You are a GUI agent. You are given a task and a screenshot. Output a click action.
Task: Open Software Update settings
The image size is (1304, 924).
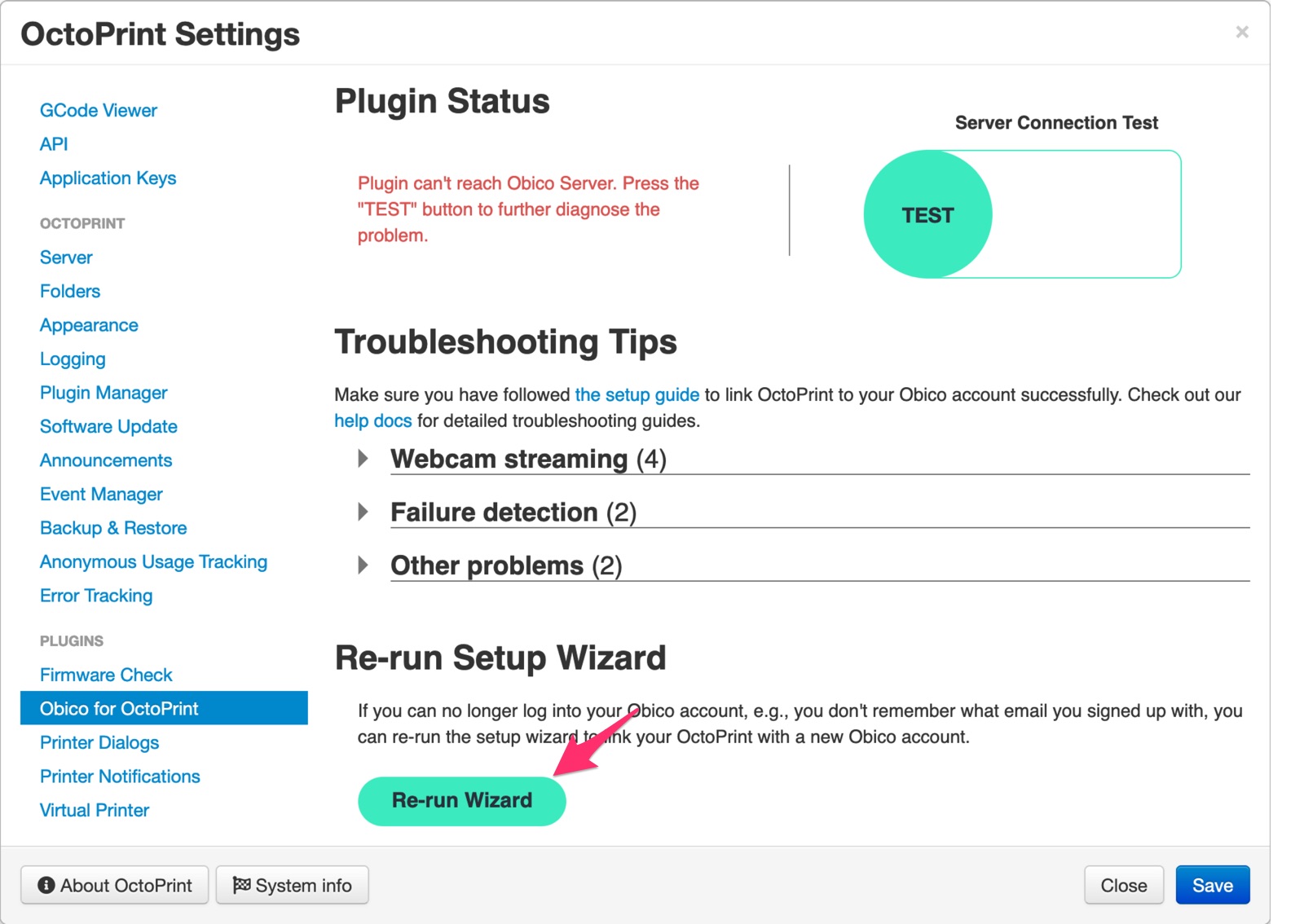pyautogui.click(x=108, y=426)
